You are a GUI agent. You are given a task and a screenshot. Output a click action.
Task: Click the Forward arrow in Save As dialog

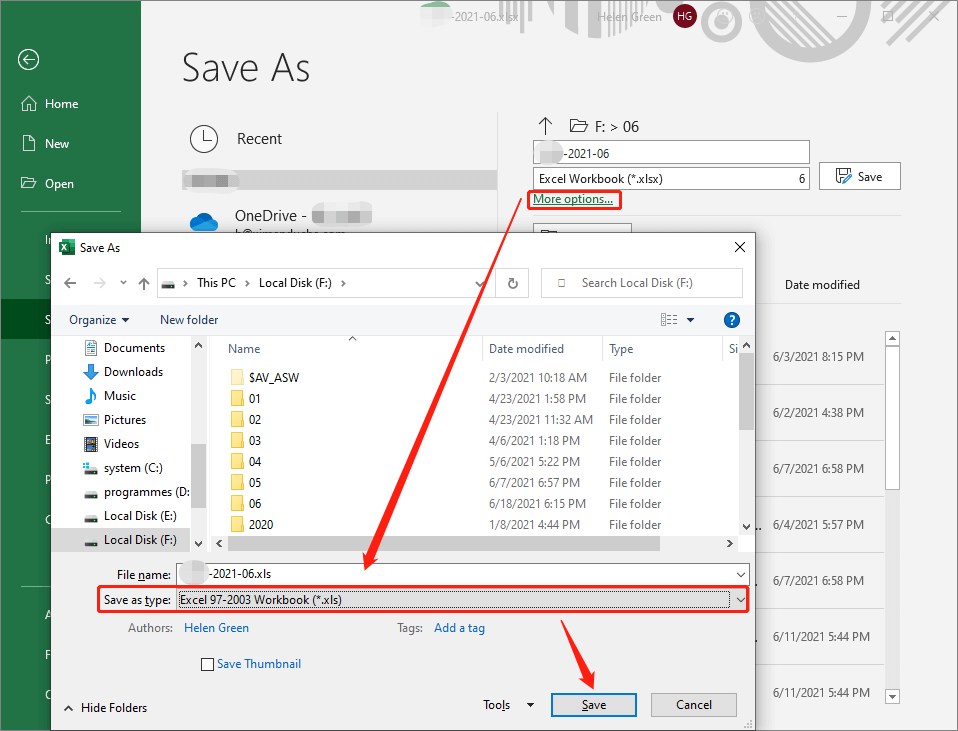[100, 283]
